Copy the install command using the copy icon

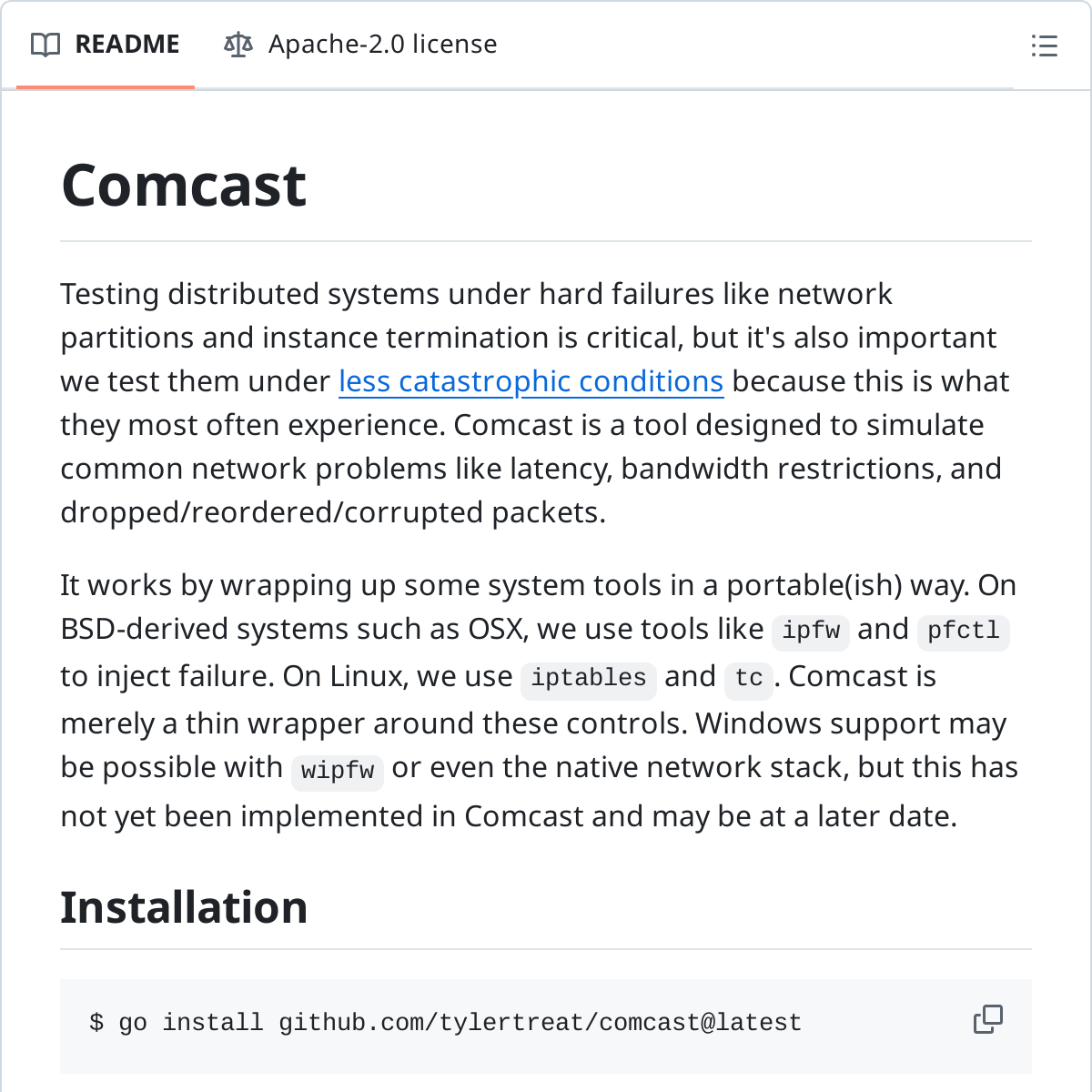pyautogui.click(x=987, y=1021)
